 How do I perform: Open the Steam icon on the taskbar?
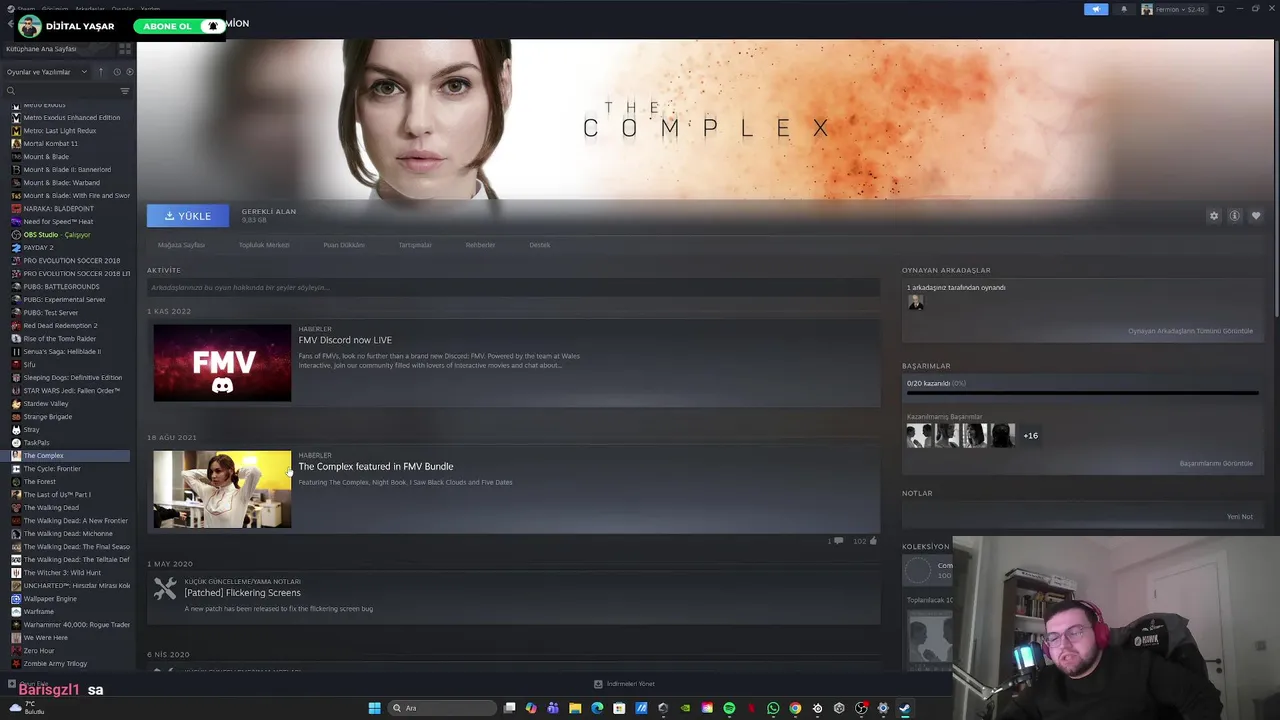(905, 708)
